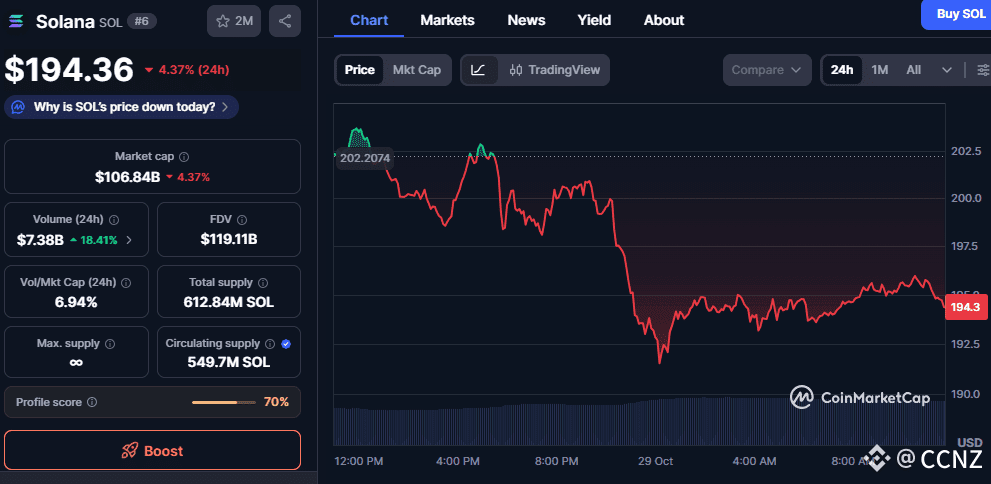Click the Profile score info icon
The width and height of the screenshot is (991, 484).
92,402
